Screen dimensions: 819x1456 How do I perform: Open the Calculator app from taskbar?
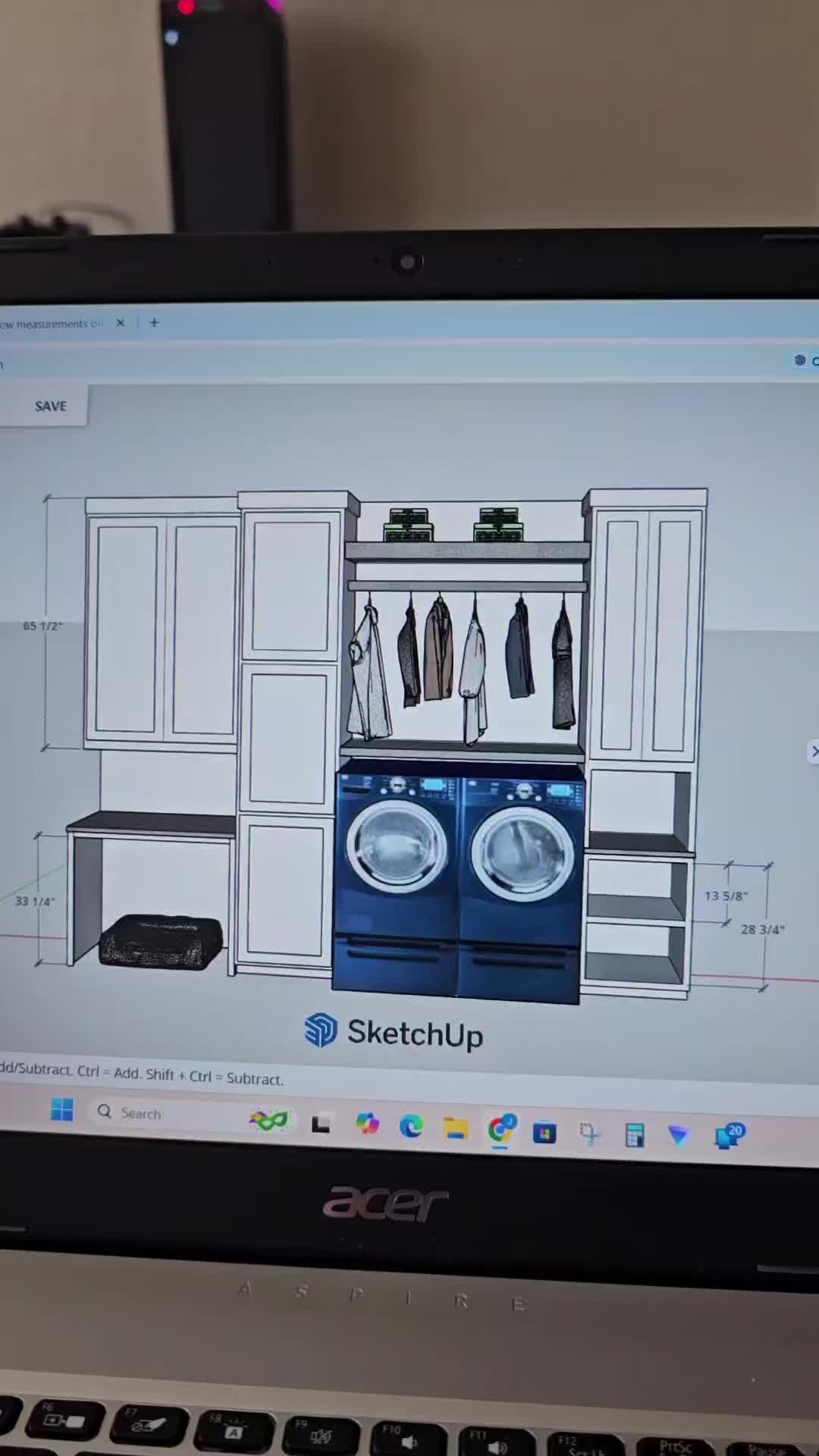pos(635,1135)
